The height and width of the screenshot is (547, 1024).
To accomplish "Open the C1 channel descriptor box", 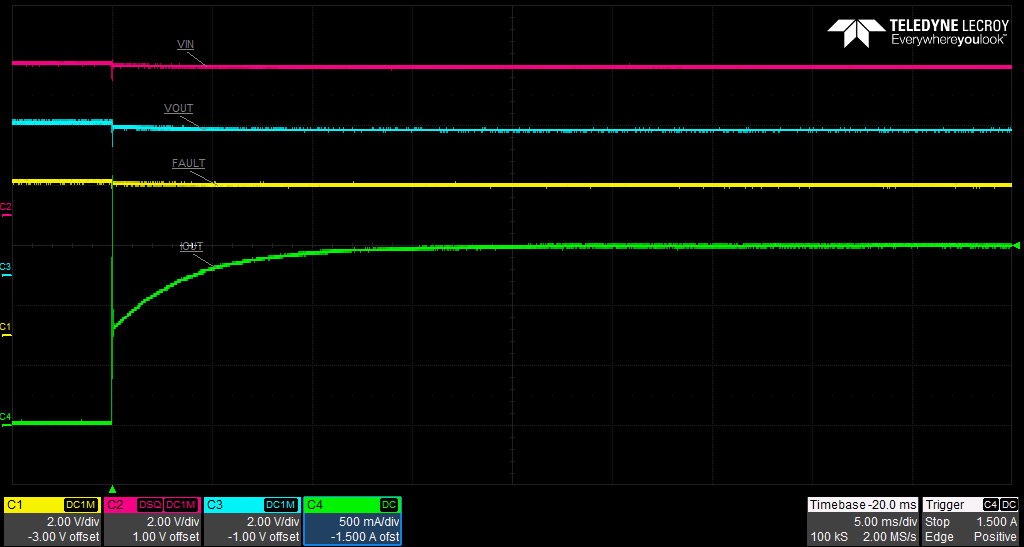I will [52, 520].
